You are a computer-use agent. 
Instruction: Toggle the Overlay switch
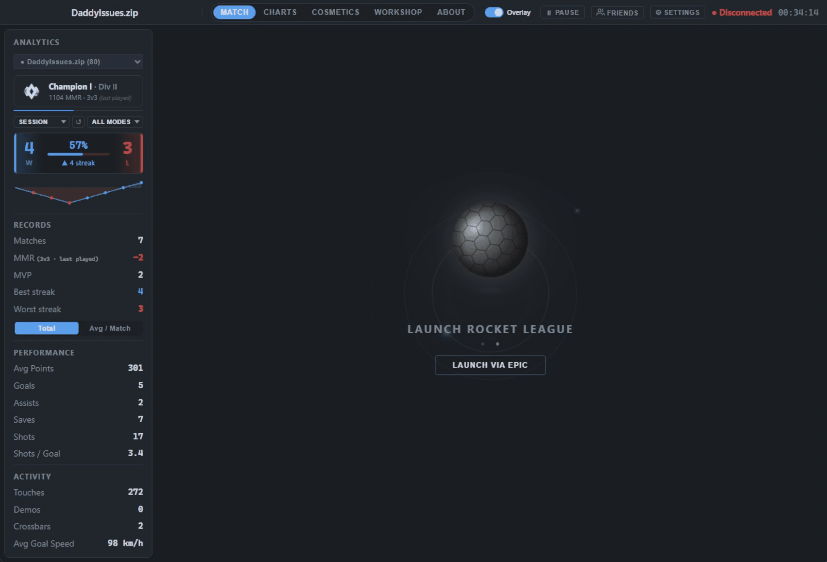pyautogui.click(x=494, y=12)
